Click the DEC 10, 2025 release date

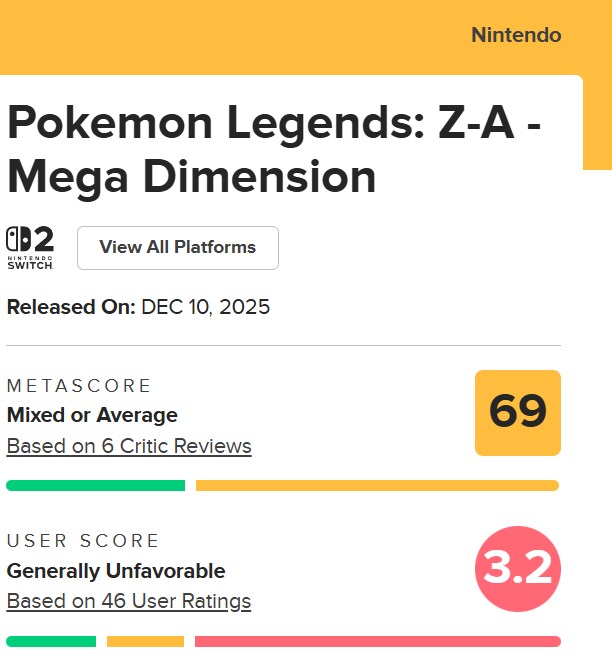[206, 307]
